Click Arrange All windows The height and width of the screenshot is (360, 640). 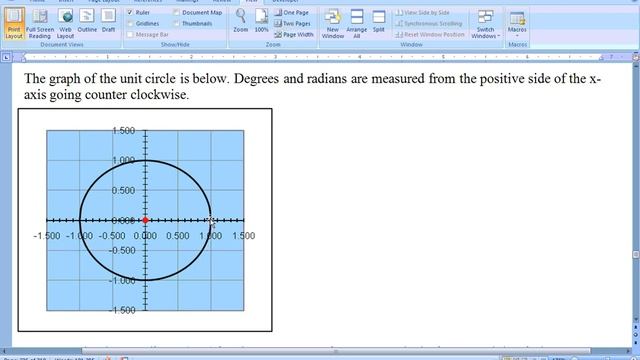[357, 24]
